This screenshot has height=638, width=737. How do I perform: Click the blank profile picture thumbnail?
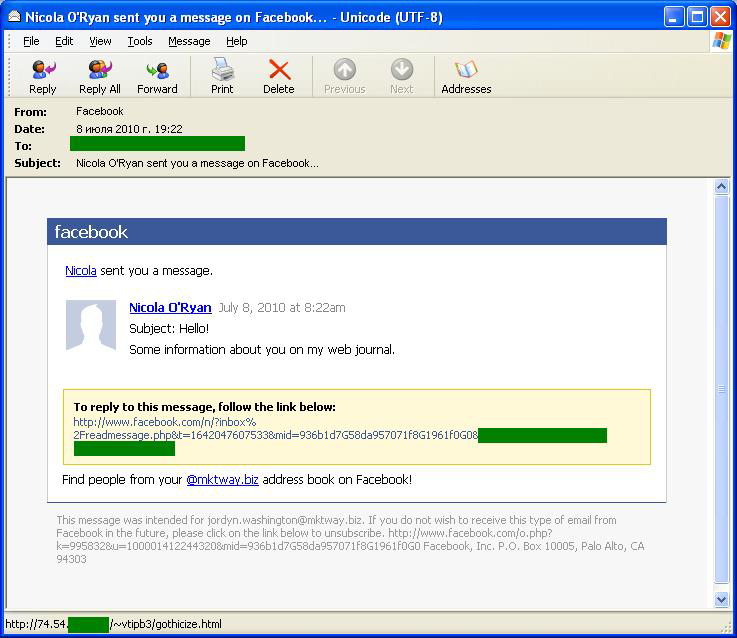click(x=91, y=325)
